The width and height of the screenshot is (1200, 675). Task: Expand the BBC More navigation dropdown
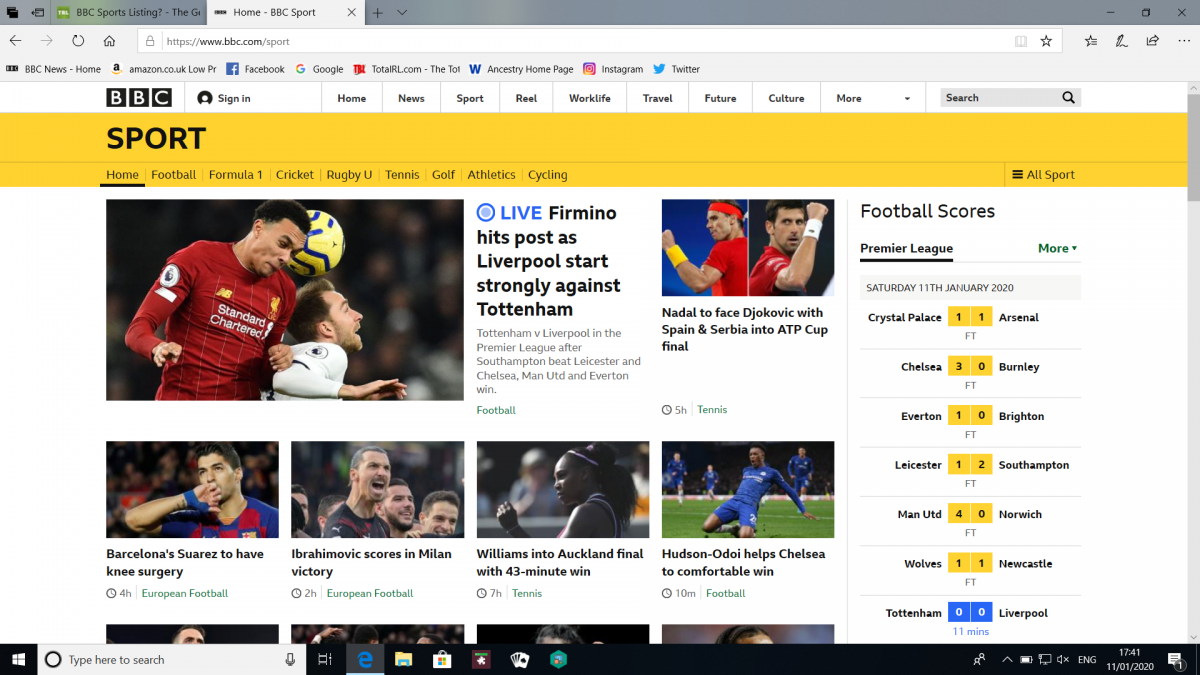tap(875, 98)
